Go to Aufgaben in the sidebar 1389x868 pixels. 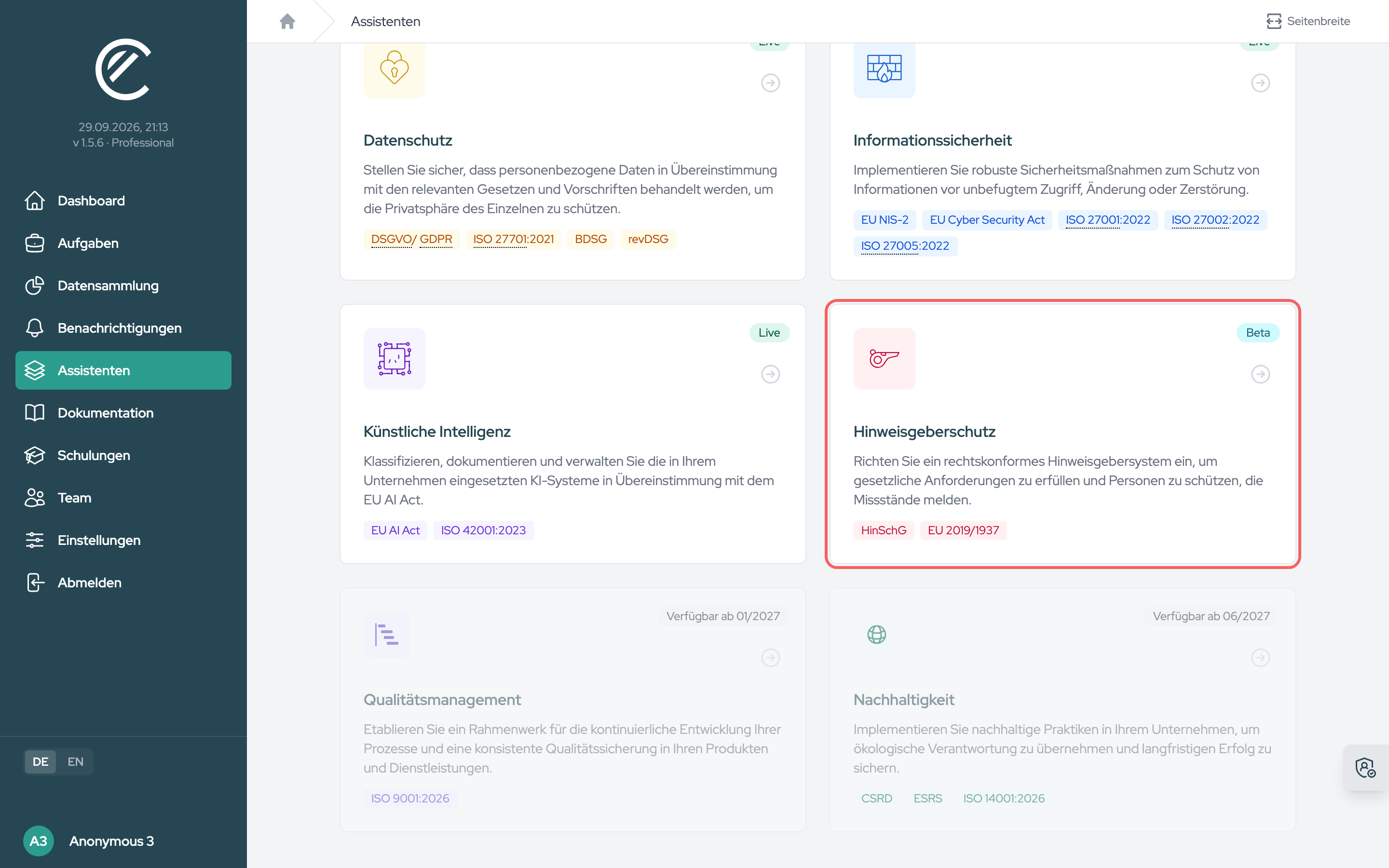click(x=123, y=243)
